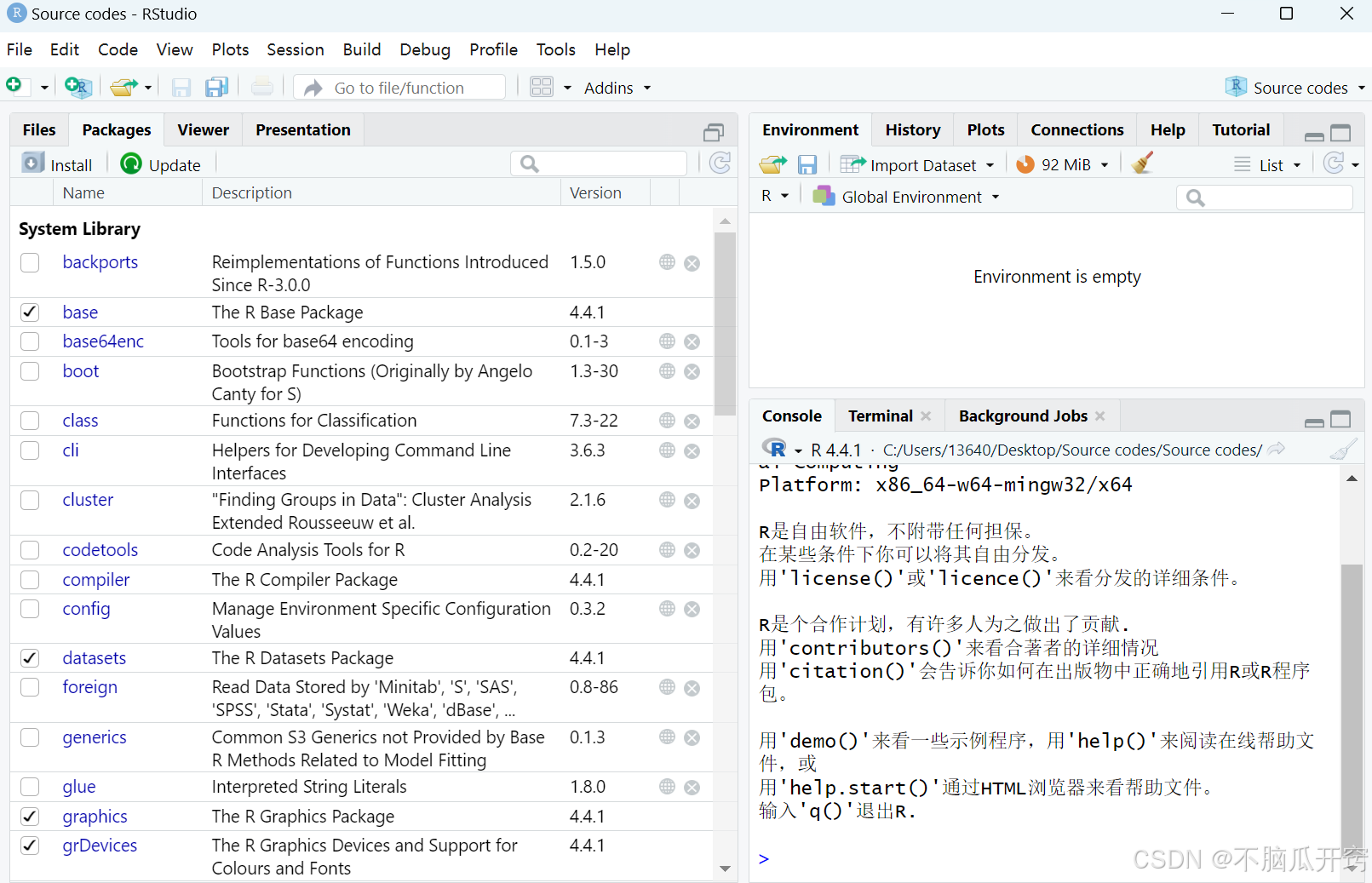Click the New File icon in toolbar
1372x883 pixels.
pos(14,86)
